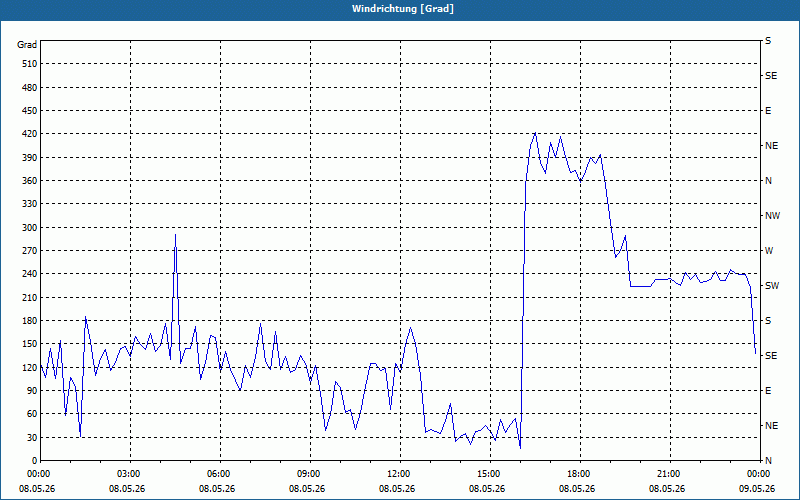
Task: Click the 18:00 time label
Action: pos(578,474)
